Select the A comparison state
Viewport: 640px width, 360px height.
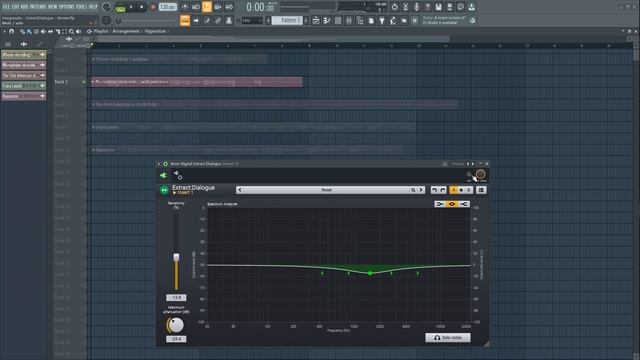453,190
